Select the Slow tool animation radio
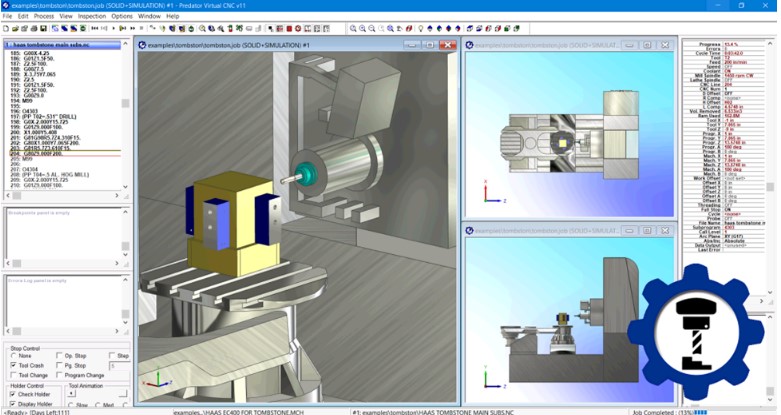This screenshot has height=415, width=781. pyautogui.click(x=70, y=405)
